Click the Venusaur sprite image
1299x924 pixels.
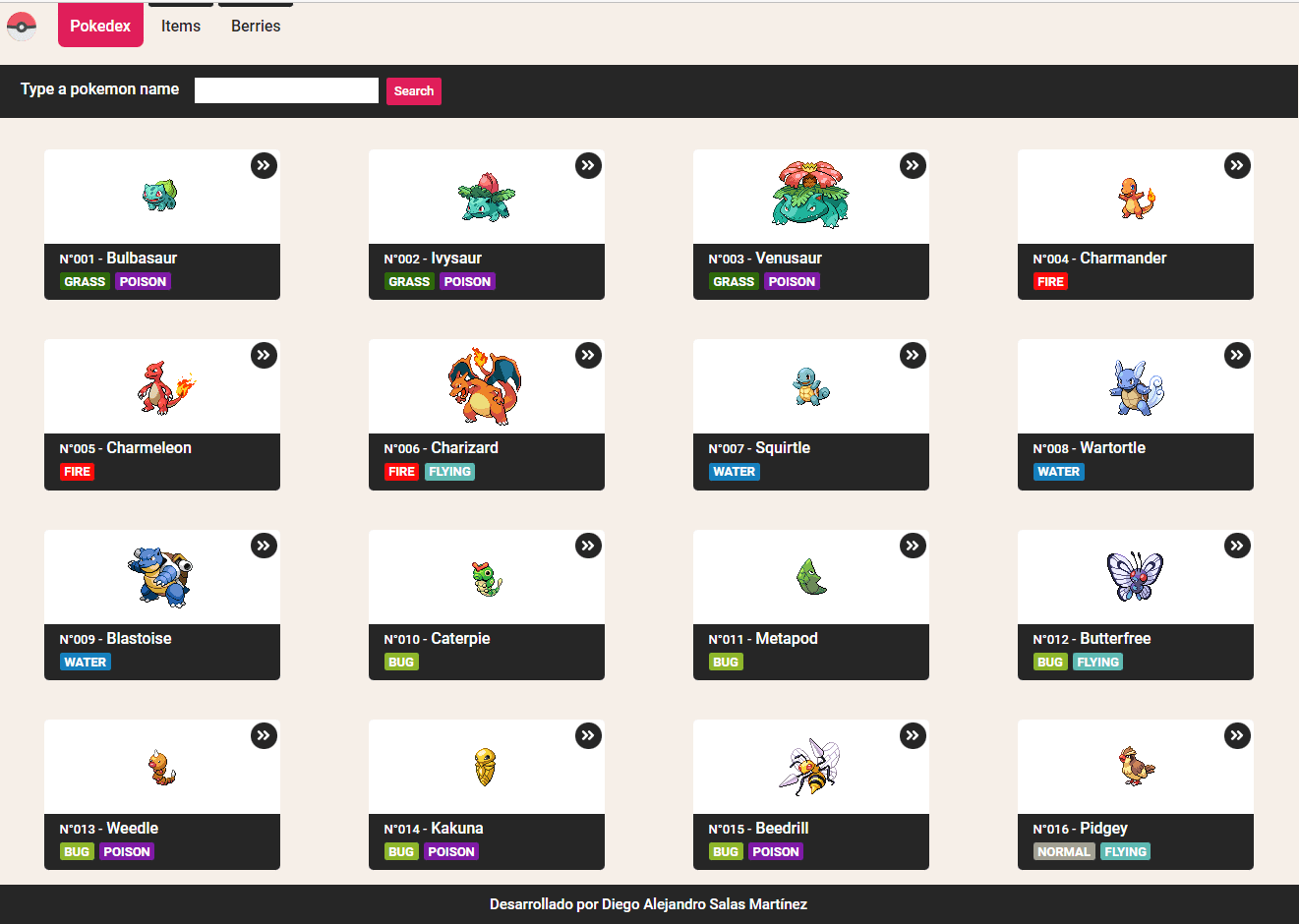pos(810,195)
